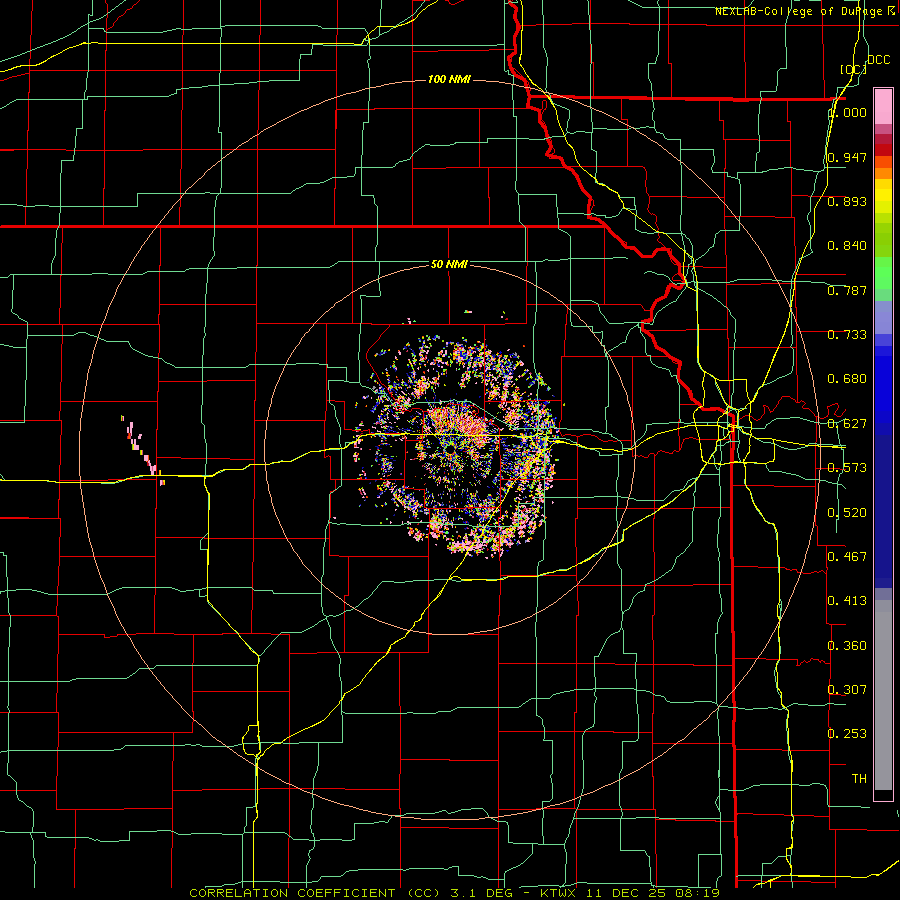Click the 0.307 scale value
Screen dimensions: 900x900
[x=847, y=689]
